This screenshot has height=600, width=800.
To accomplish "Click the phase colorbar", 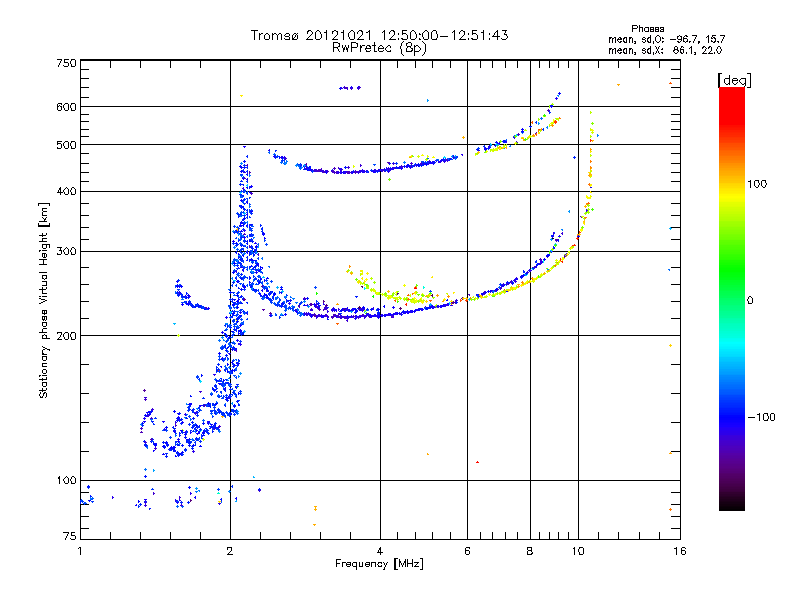I will click(732, 298).
